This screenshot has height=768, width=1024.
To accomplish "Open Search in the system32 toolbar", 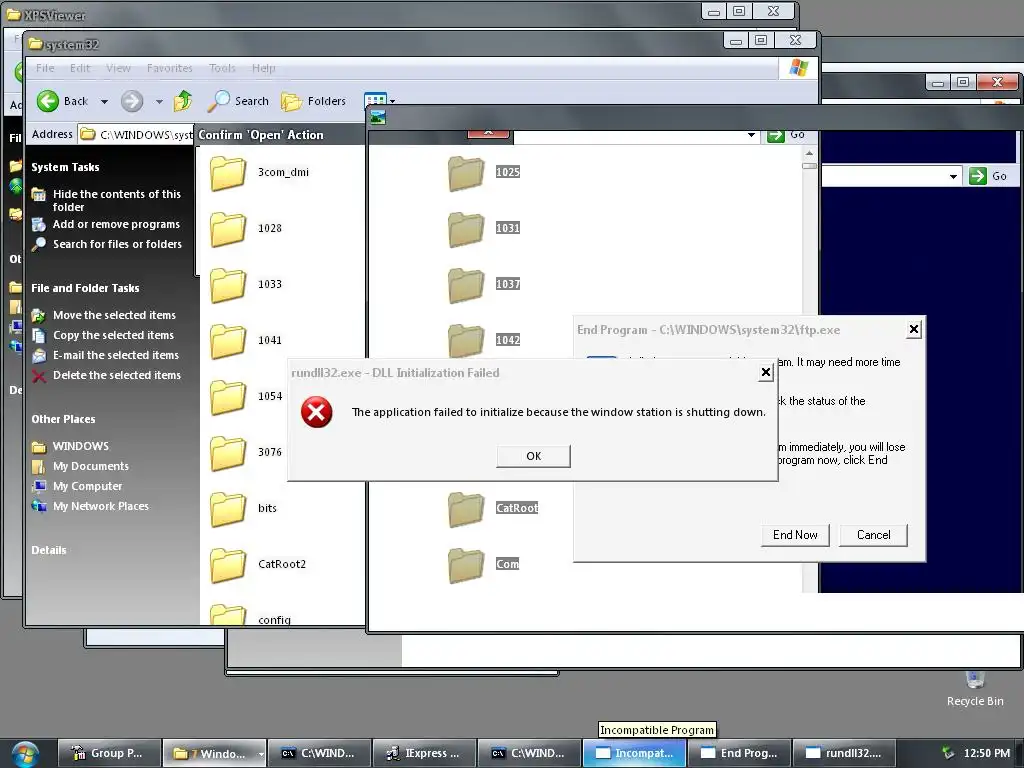I will (238, 101).
